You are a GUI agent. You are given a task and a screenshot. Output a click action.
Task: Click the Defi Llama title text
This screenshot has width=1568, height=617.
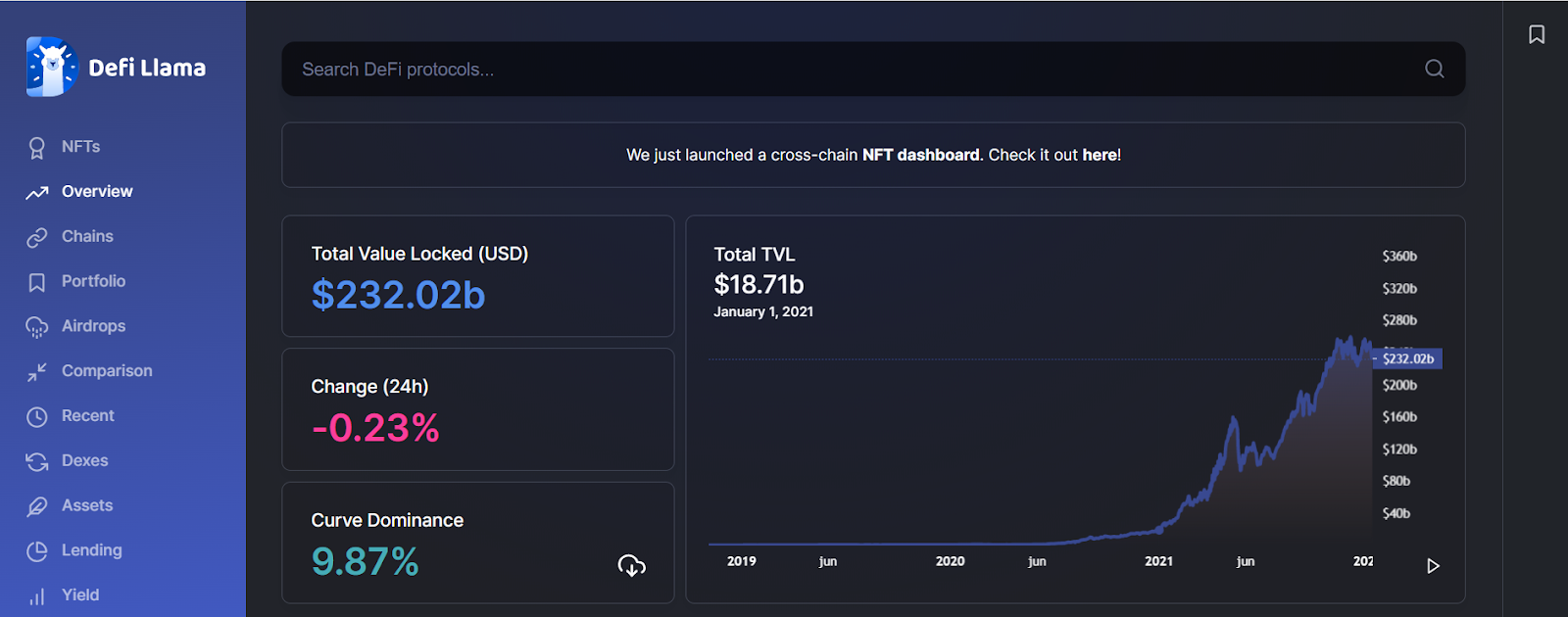[147, 68]
